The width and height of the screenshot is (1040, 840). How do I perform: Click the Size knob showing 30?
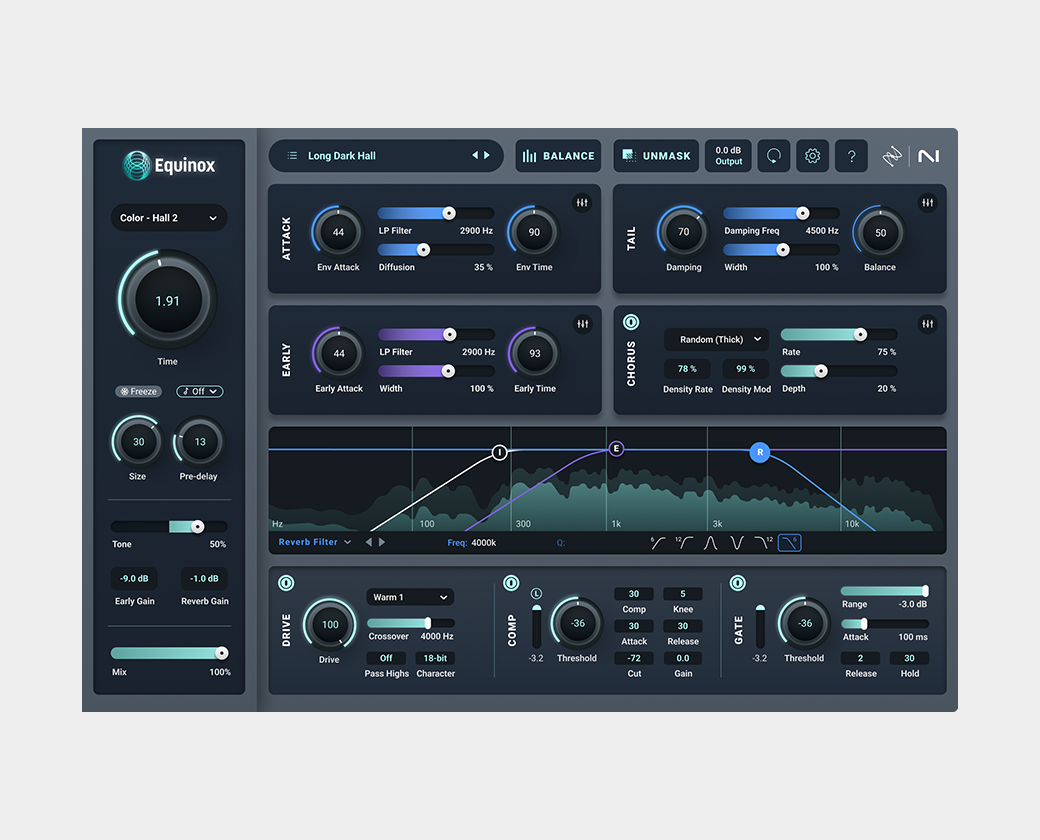(138, 442)
